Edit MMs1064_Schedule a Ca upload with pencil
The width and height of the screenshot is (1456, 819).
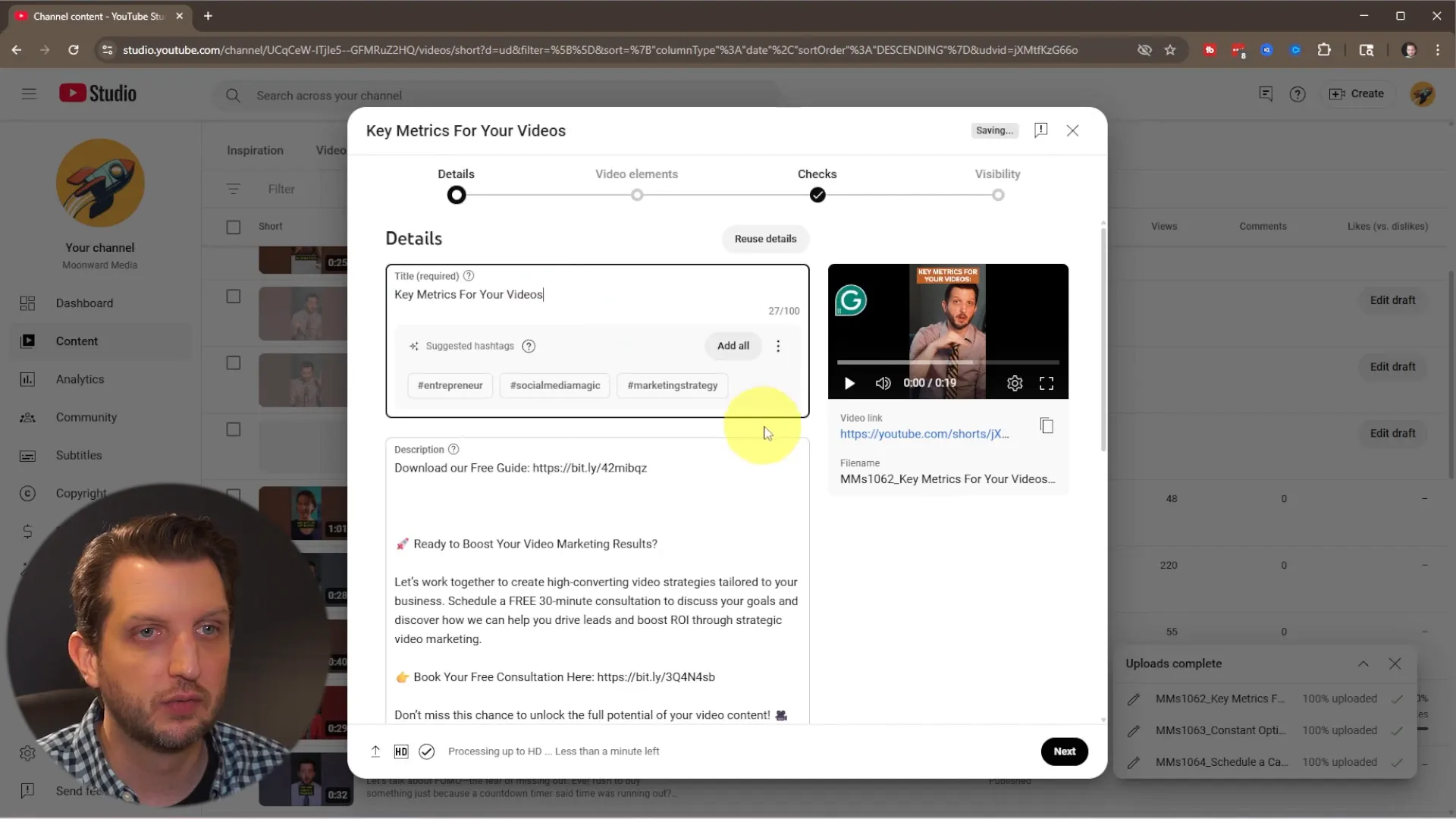click(x=1133, y=763)
